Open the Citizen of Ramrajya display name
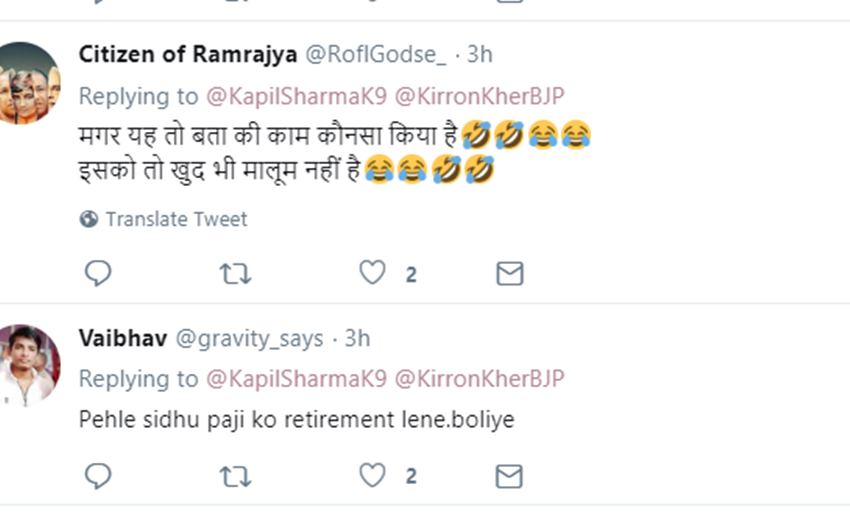Screen dimensions: 850x526 tap(187, 54)
